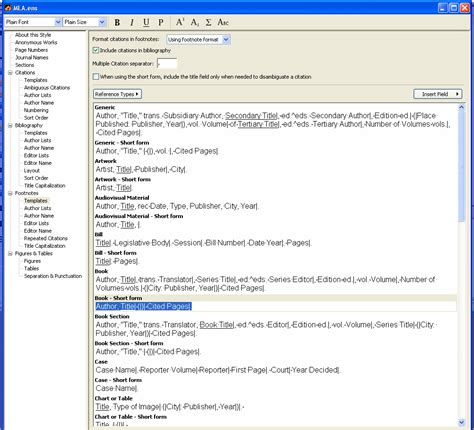Click the Audiovisual Material template text

(177, 206)
